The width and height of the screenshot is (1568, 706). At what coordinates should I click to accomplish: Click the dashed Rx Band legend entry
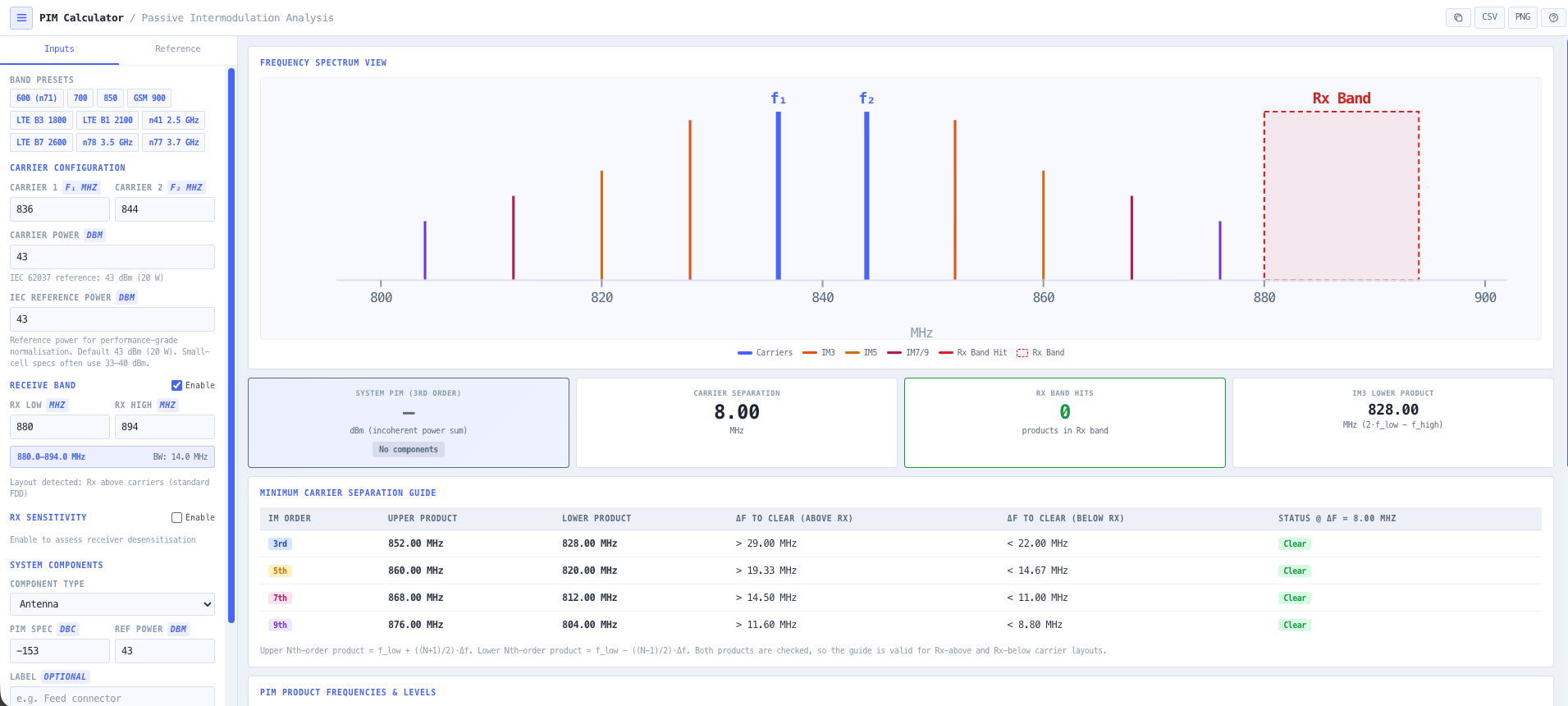point(1040,353)
